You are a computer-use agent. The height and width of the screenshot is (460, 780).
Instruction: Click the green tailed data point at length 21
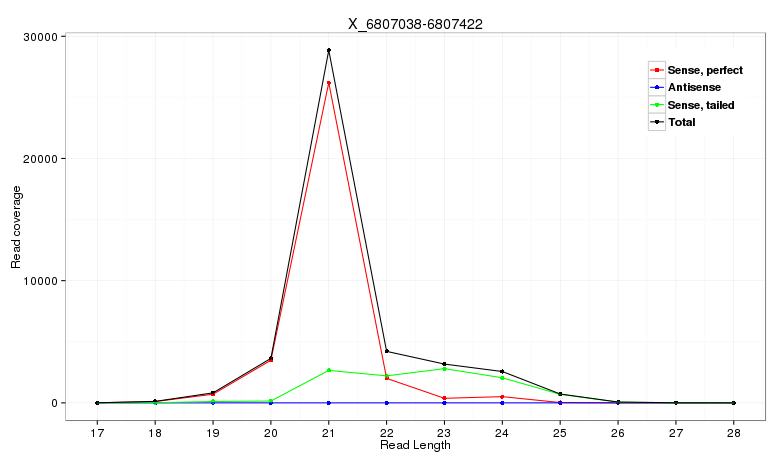(x=329, y=370)
